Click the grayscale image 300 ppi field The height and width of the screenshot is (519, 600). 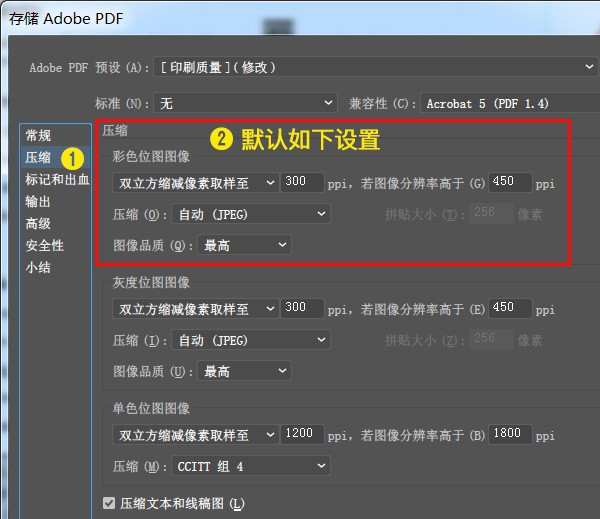[302, 308]
